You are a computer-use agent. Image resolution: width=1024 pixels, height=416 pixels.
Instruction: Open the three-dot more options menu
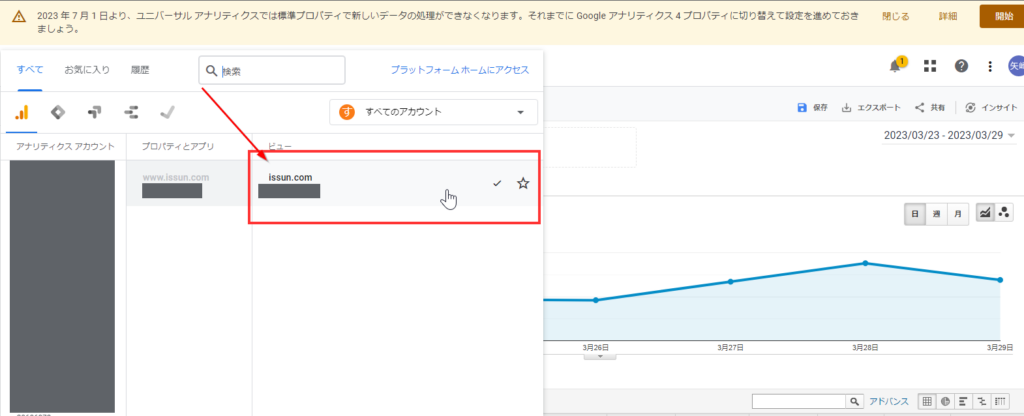tap(991, 66)
